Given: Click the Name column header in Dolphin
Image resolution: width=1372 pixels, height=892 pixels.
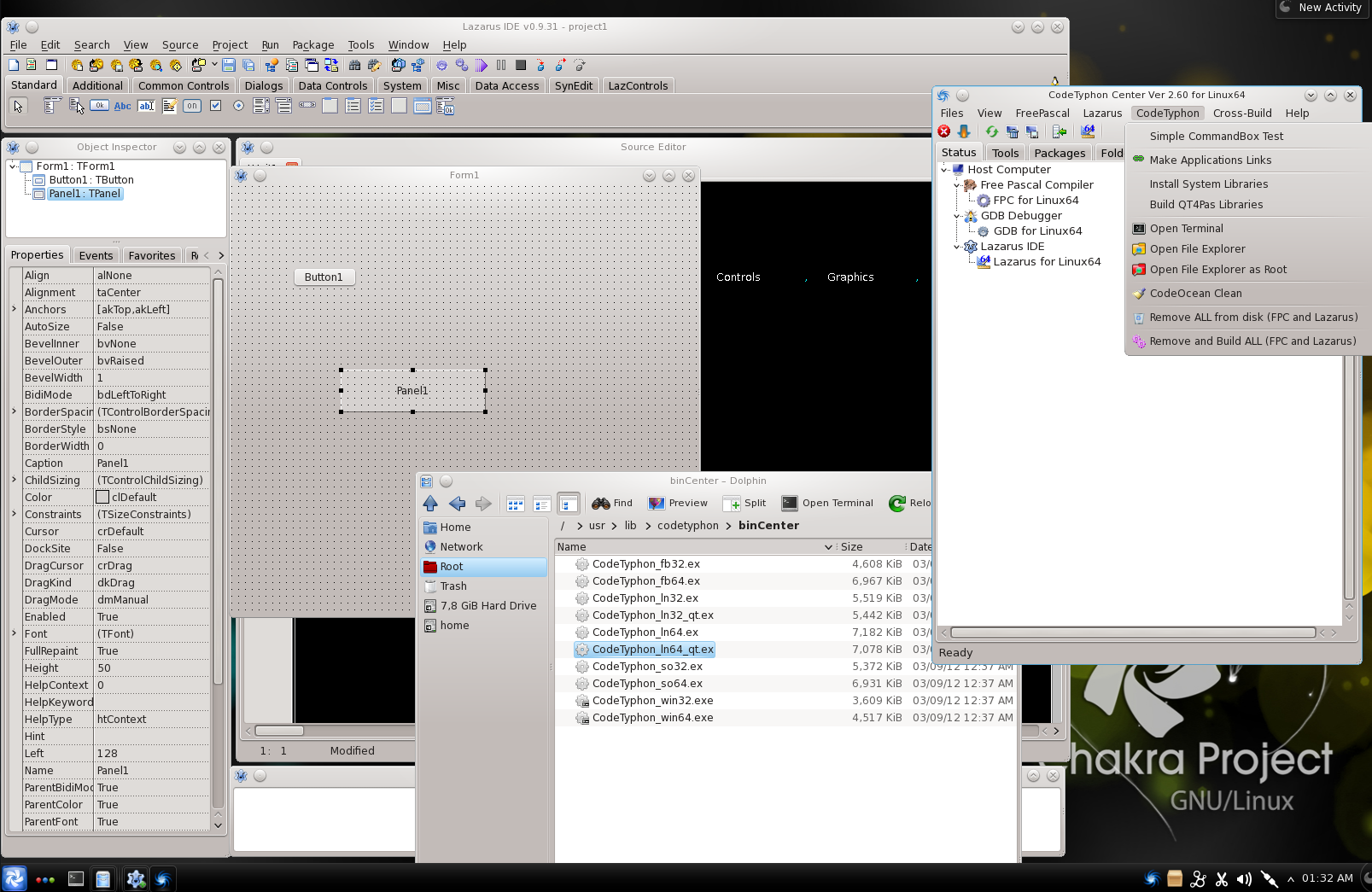Looking at the screenshot, I should [x=696, y=546].
